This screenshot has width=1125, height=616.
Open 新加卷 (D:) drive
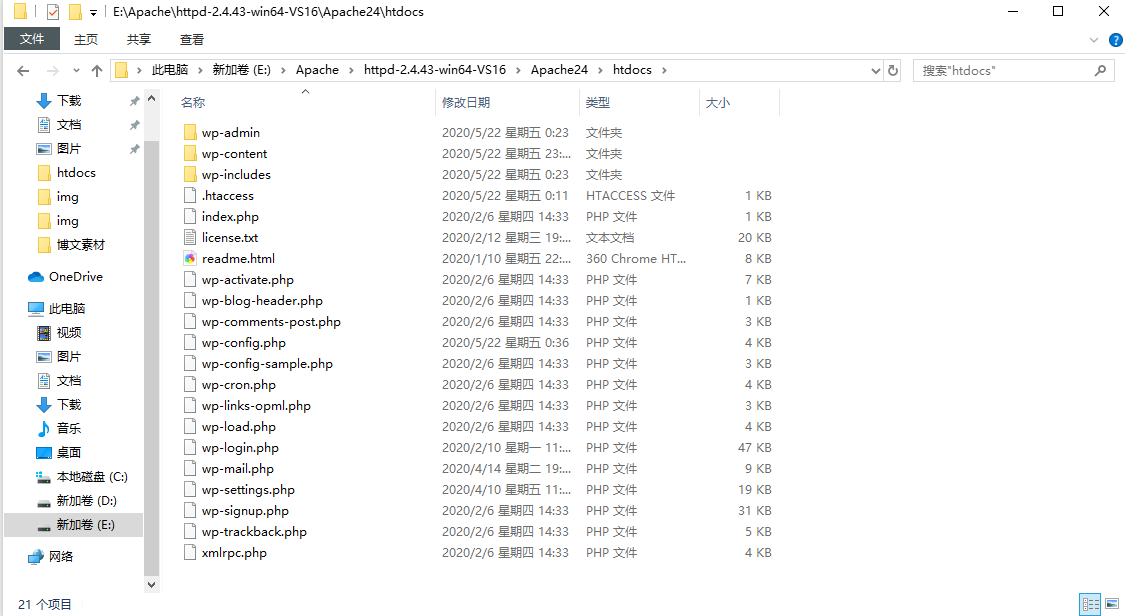[86, 501]
